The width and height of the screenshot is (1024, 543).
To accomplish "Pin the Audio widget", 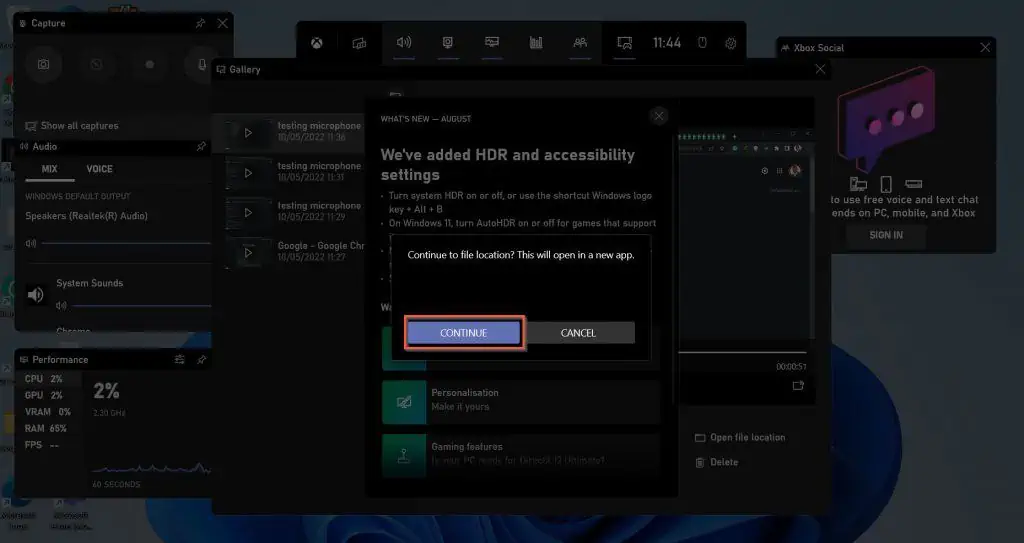I will [x=201, y=146].
